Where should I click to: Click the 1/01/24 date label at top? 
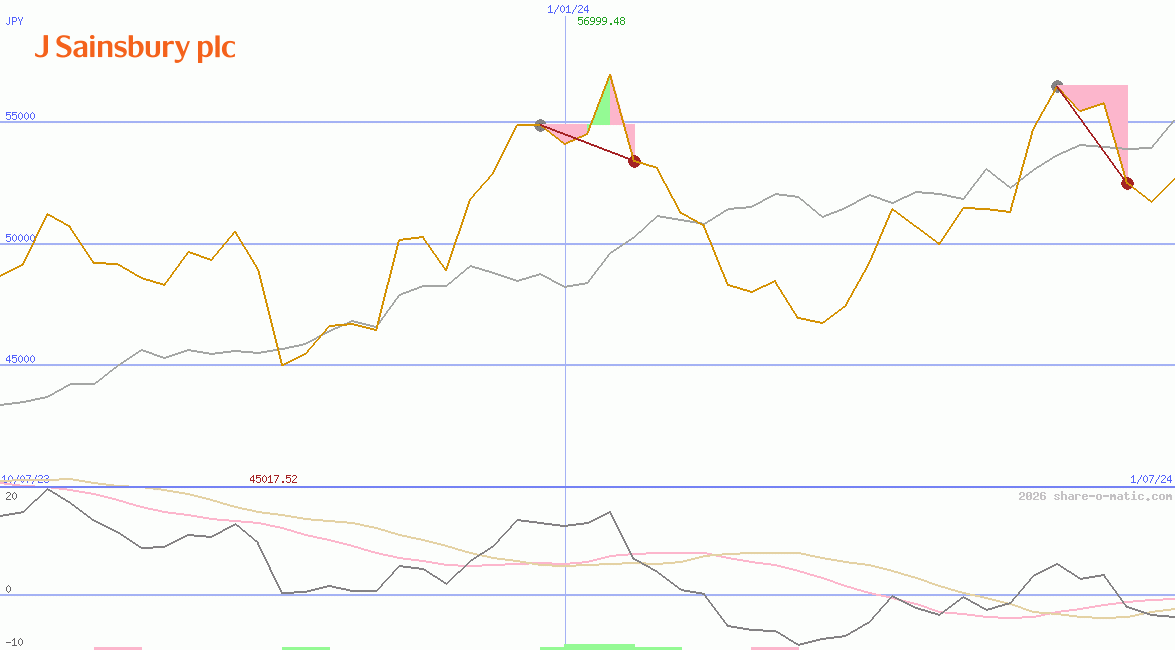point(568,9)
